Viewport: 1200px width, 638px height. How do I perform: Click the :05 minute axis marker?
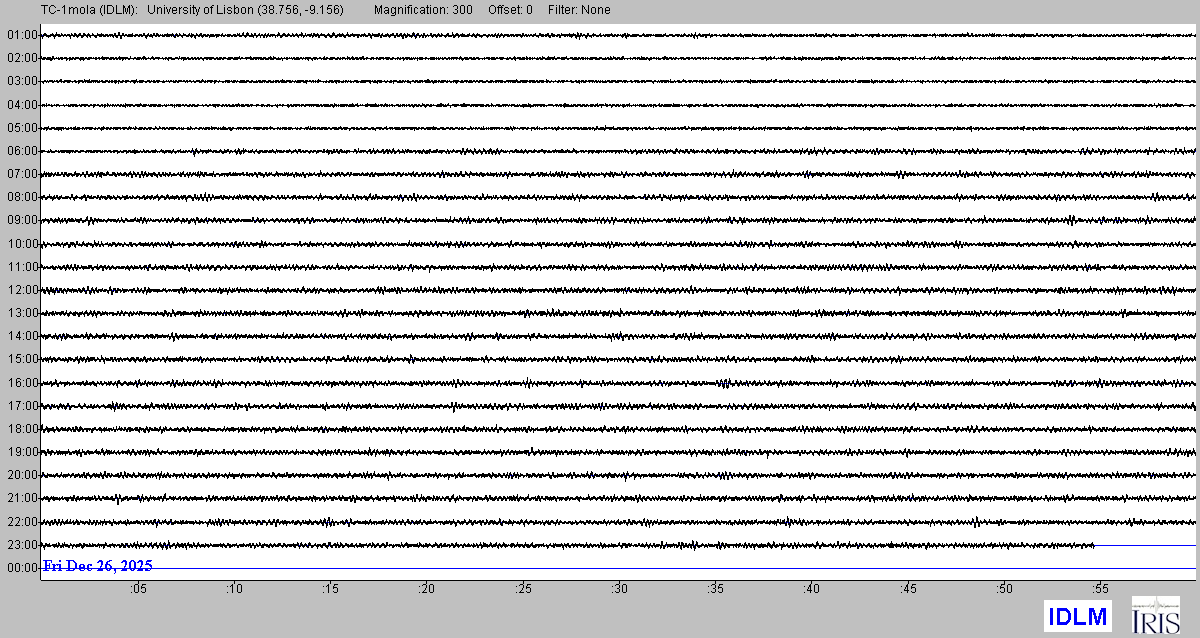[x=138, y=589]
